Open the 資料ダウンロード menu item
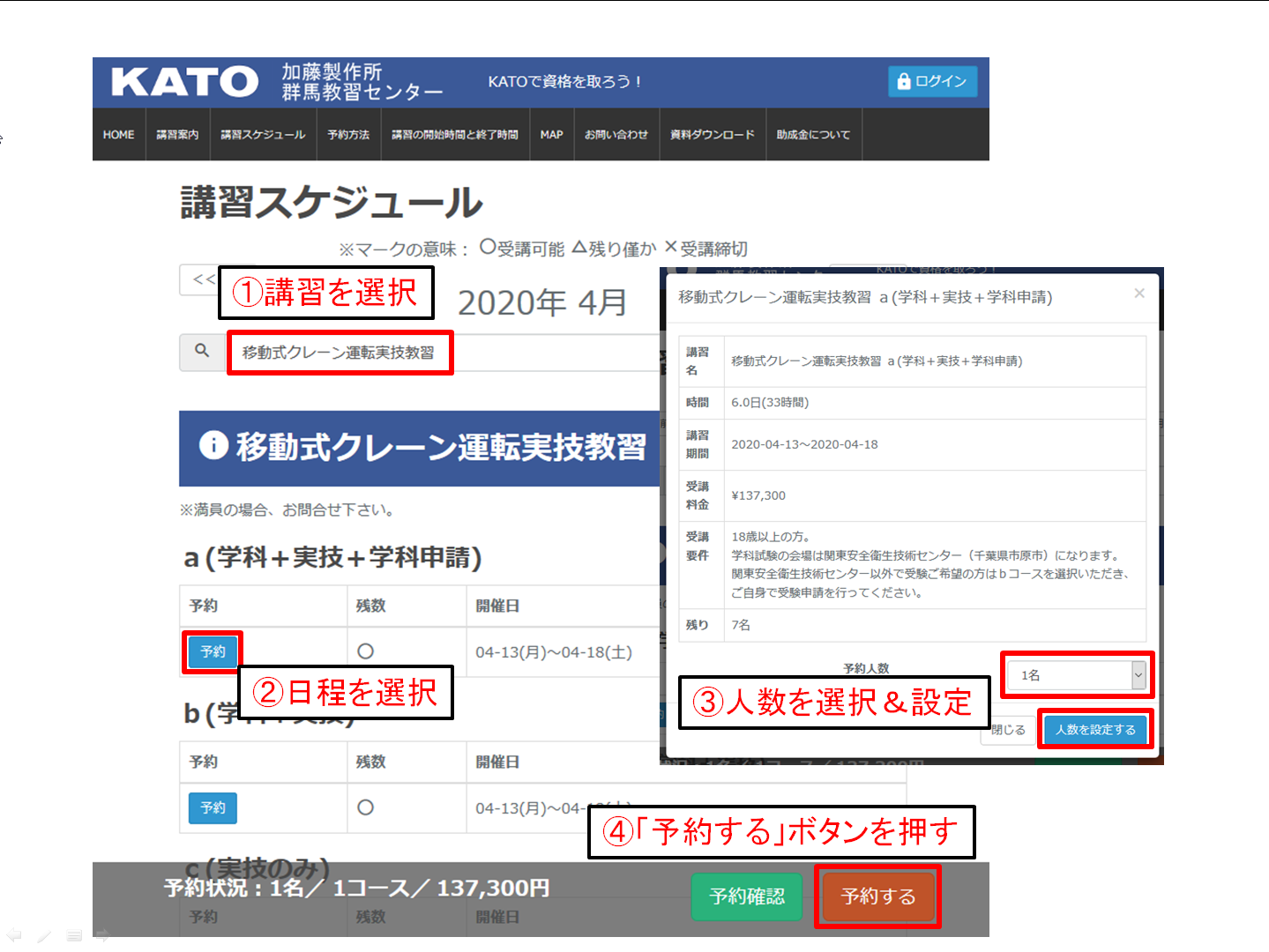 coord(713,135)
